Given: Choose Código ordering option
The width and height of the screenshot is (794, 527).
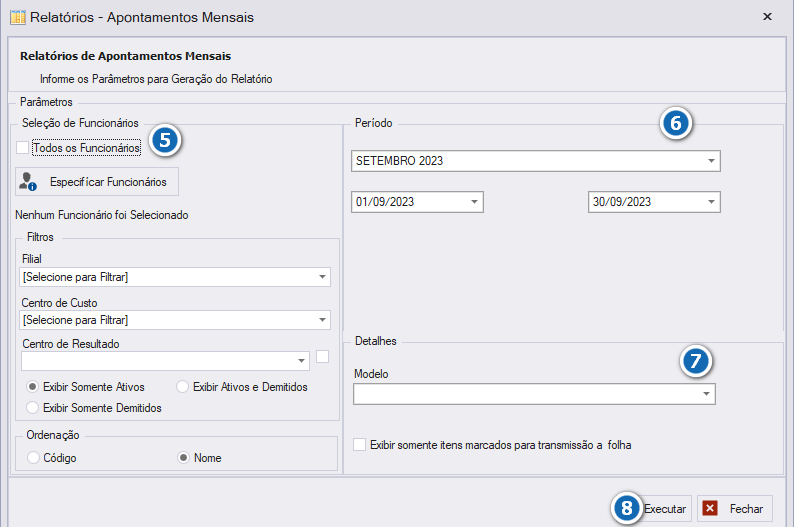Looking at the screenshot, I should point(33,458).
